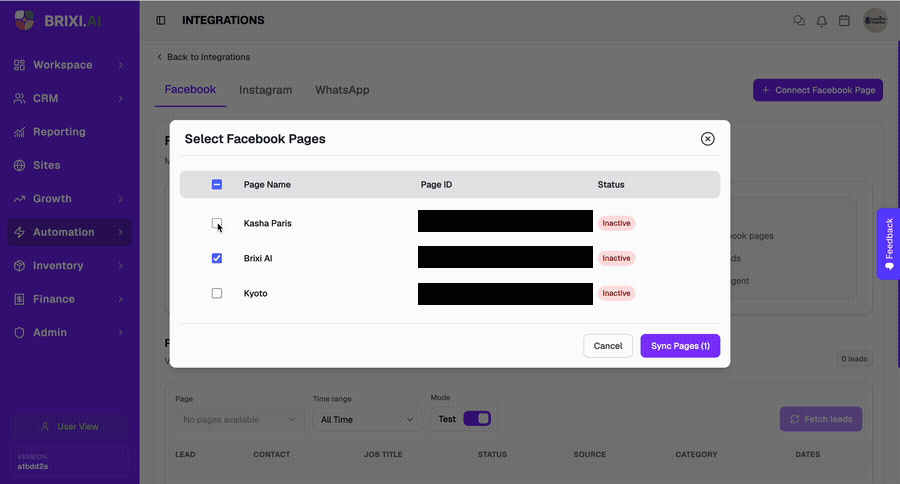Click the User View person icon
900x484 pixels.
45,427
